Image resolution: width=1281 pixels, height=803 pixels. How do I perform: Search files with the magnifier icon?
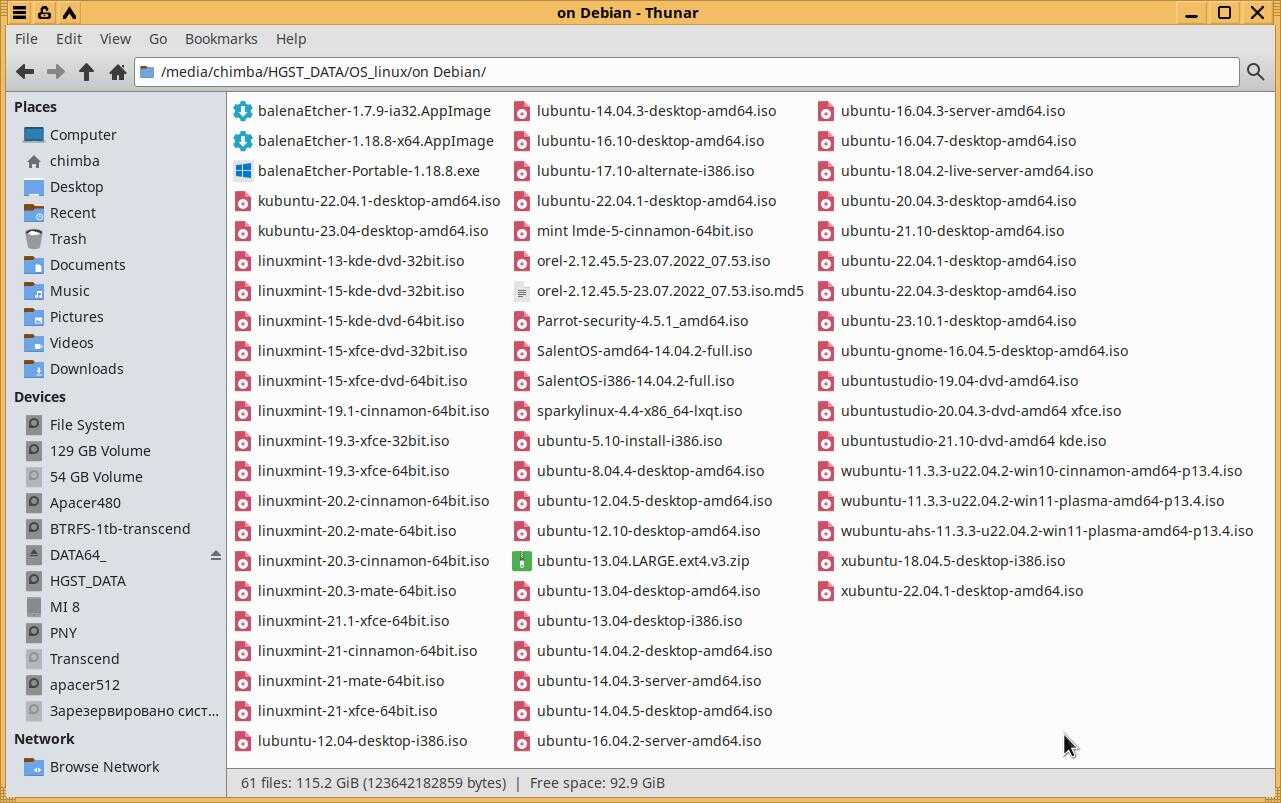1255,72
